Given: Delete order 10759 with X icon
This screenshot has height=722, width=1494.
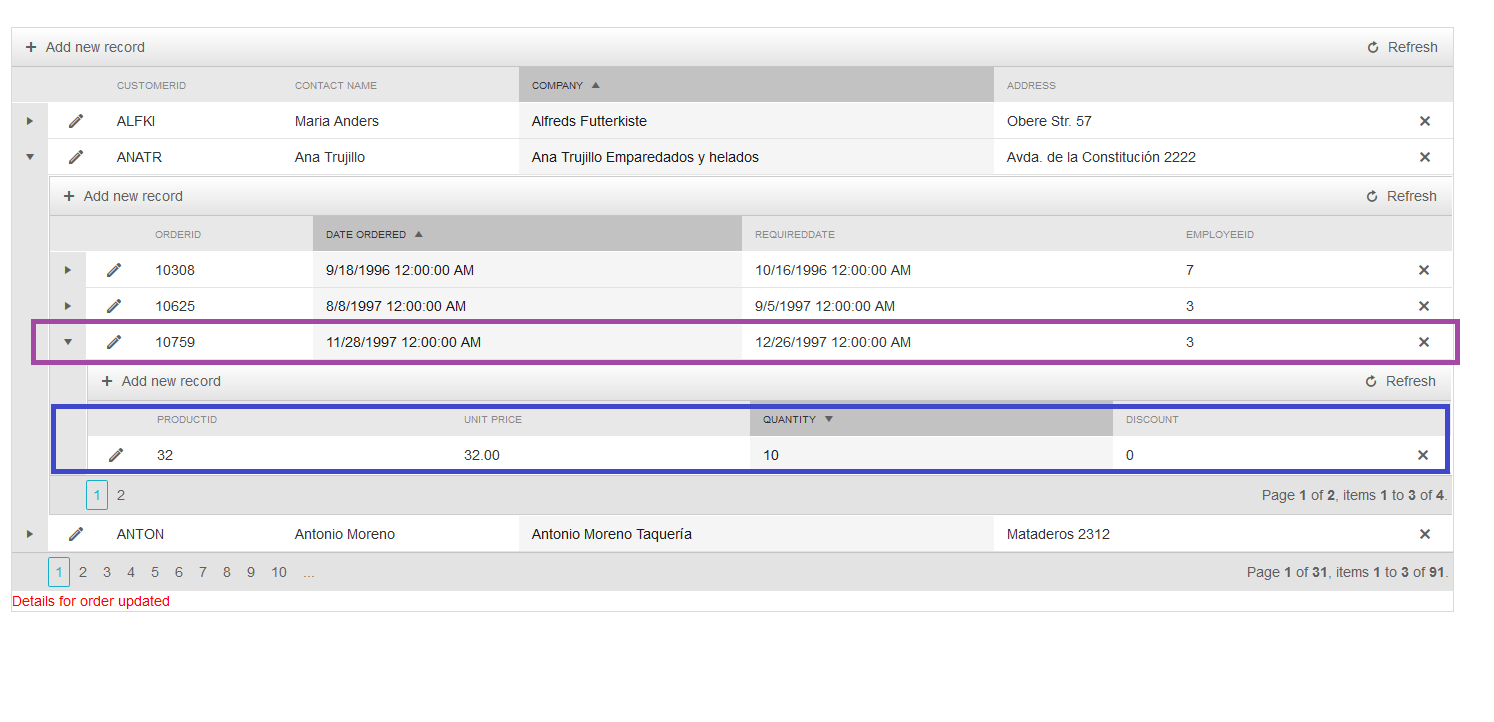Looking at the screenshot, I should pos(1424,342).
